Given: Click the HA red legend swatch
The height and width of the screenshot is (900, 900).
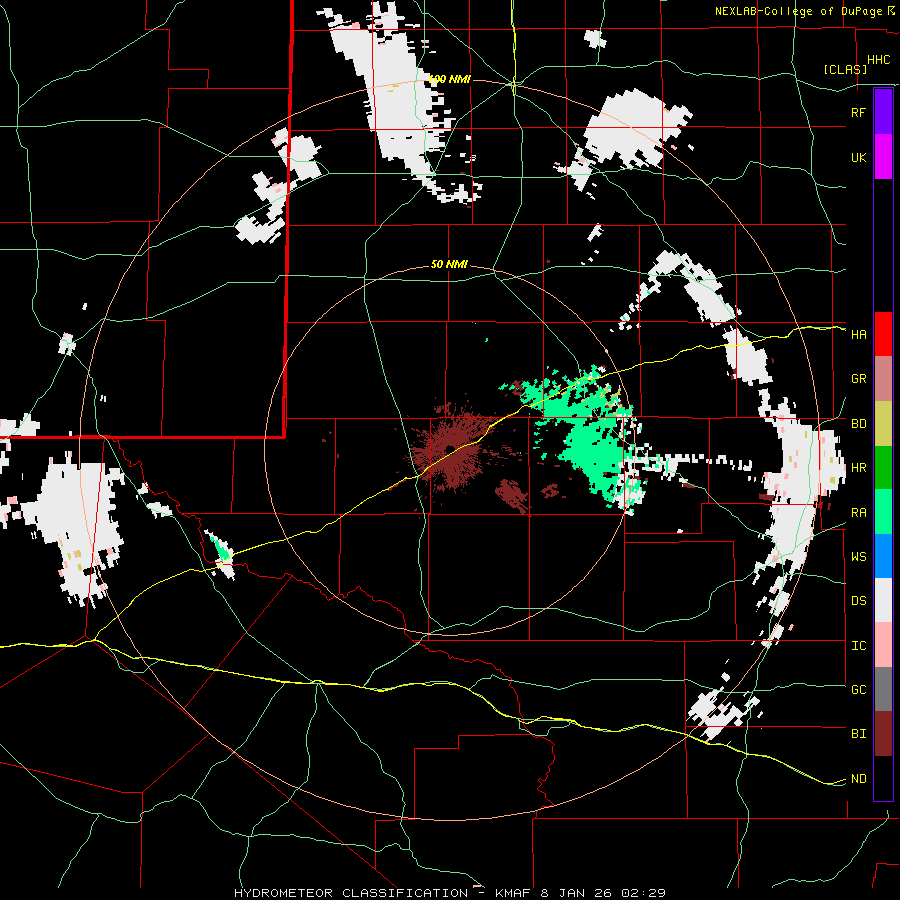Looking at the screenshot, I should [883, 334].
